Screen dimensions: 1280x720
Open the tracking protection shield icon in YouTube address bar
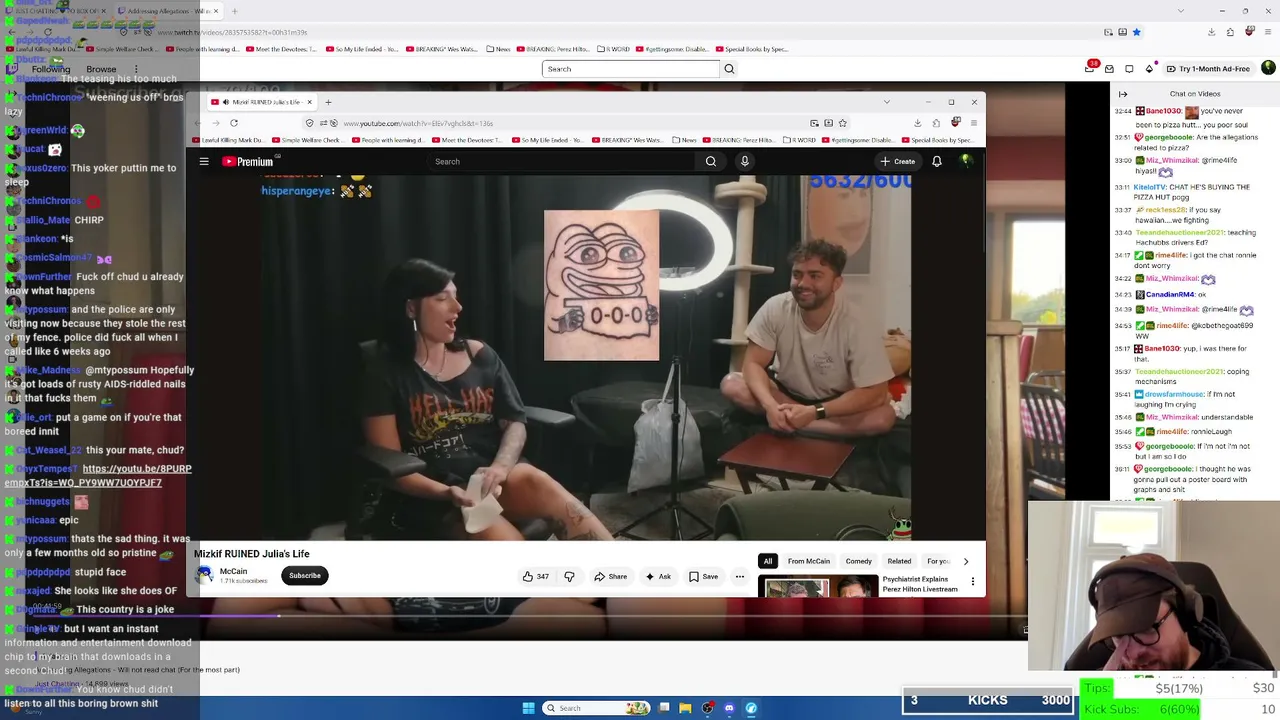[x=309, y=123]
